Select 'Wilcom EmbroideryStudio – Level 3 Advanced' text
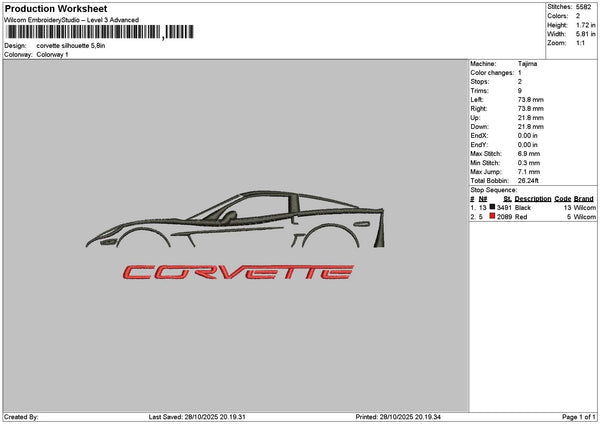The height and width of the screenshot is (424, 600). [x=72, y=20]
